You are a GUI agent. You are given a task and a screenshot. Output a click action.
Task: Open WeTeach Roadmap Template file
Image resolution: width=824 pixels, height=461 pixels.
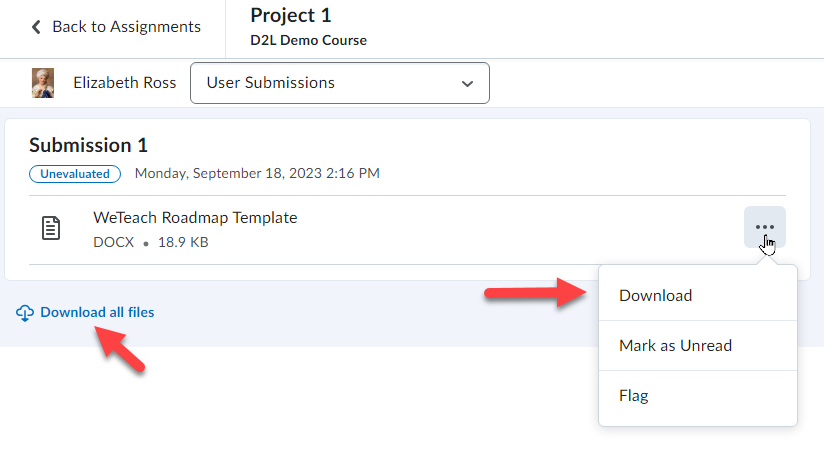coord(195,217)
